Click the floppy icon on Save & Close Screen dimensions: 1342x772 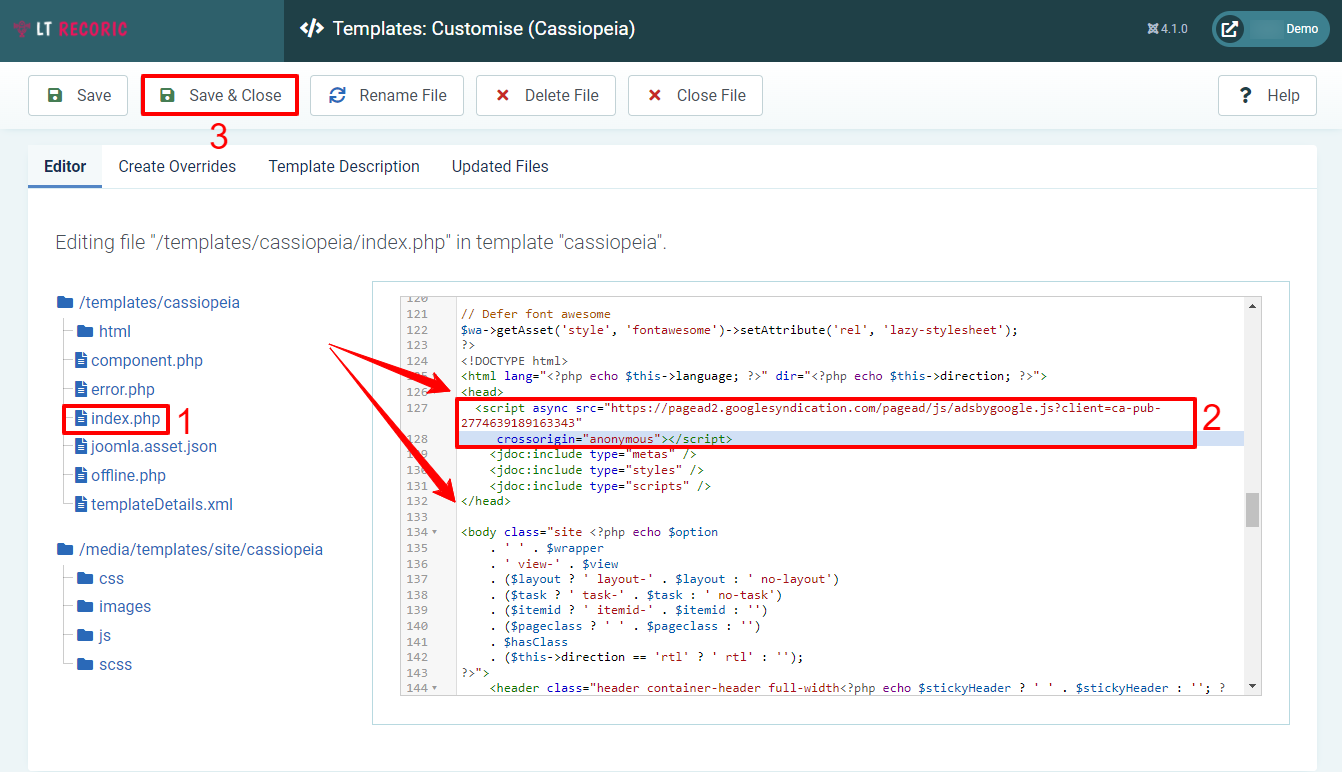167,95
